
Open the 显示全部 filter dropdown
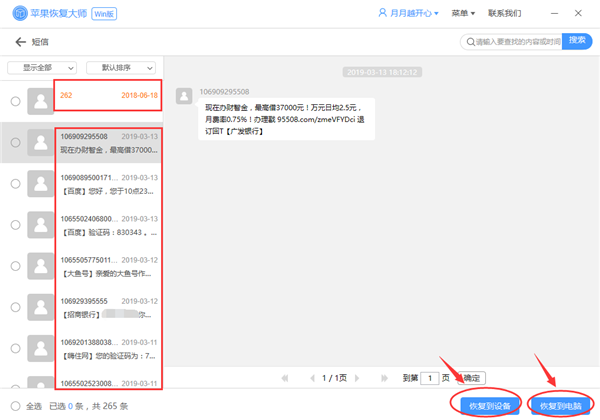[x=42, y=68]
